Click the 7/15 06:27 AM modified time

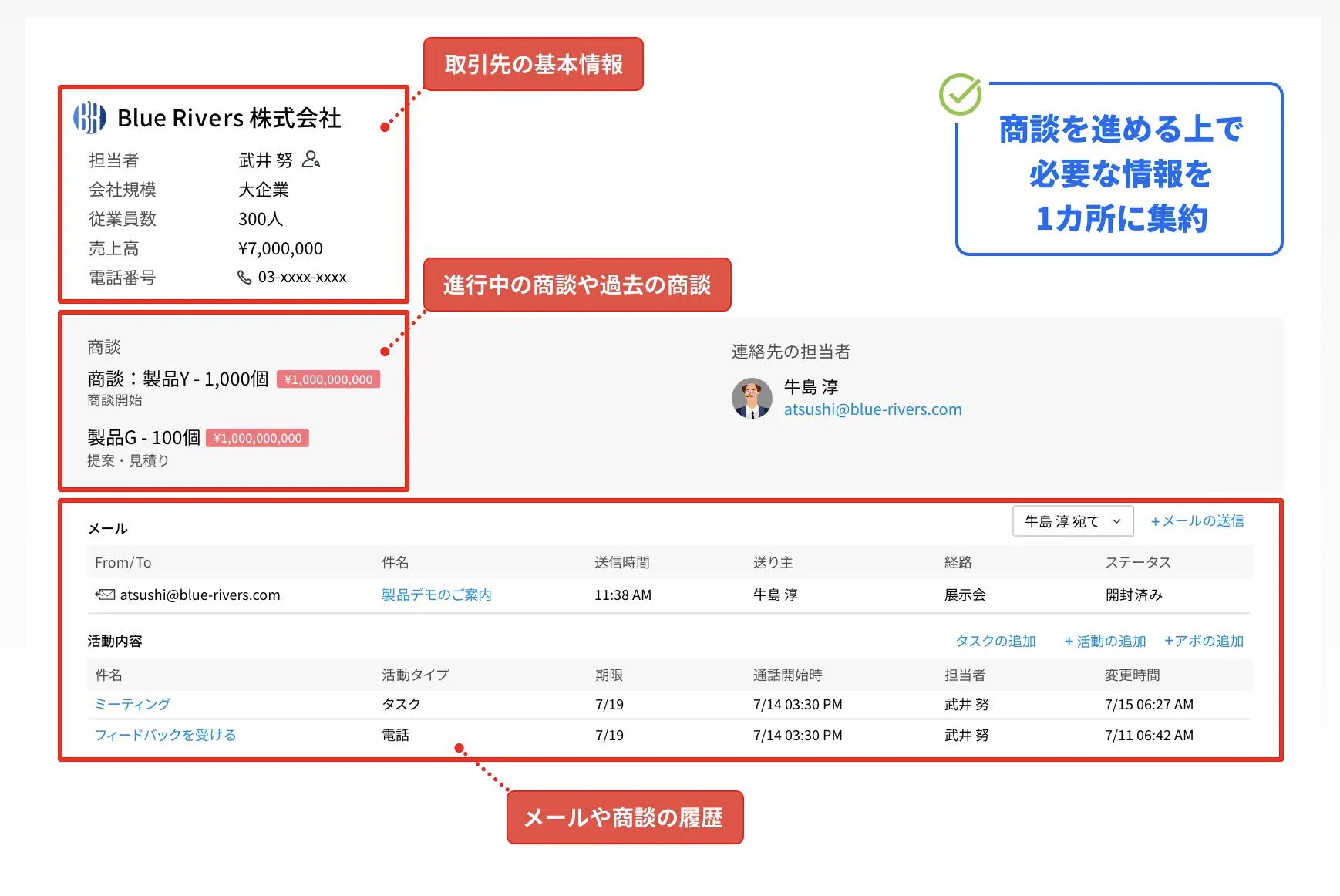coord(1149,704)
